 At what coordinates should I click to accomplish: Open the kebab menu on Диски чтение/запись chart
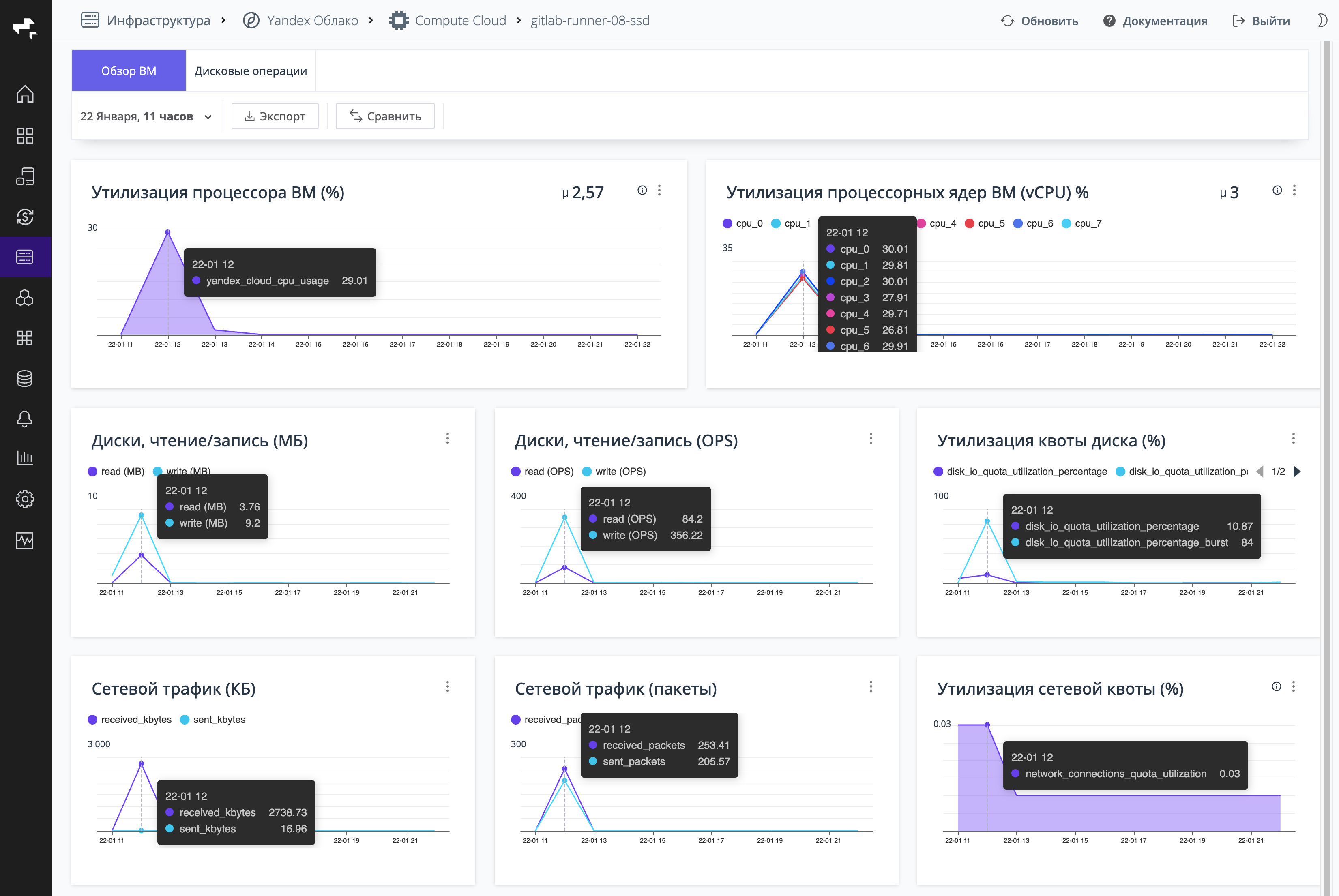tap(447, 438)
